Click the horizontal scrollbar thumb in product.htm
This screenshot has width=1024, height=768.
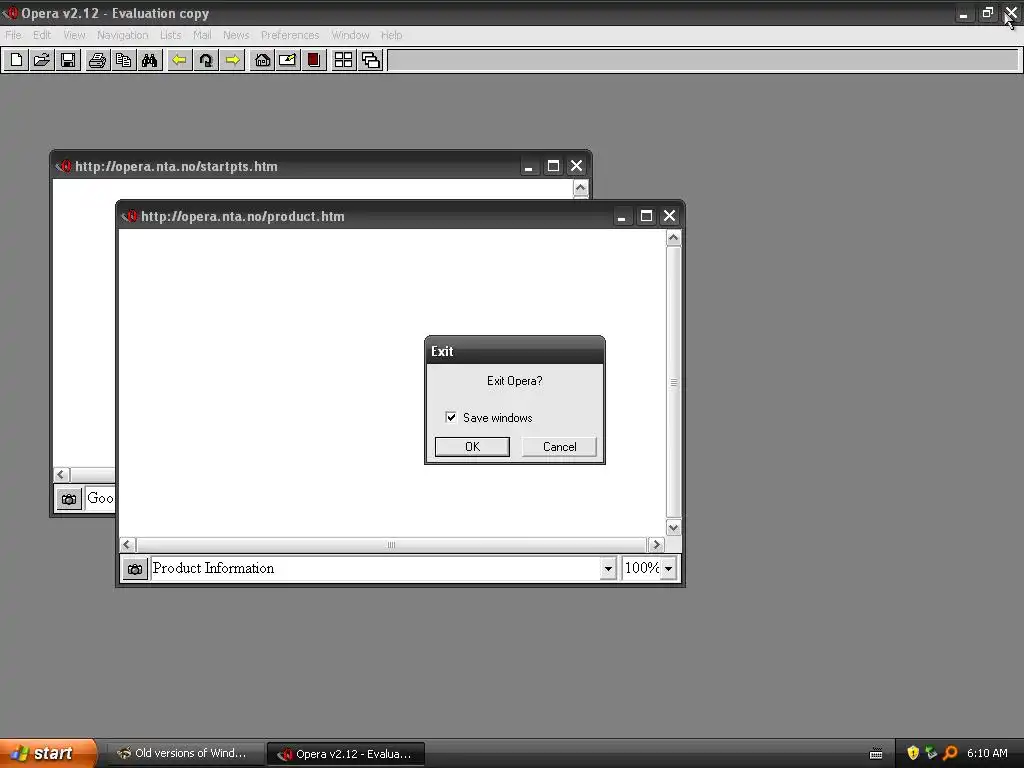point(391,545)
